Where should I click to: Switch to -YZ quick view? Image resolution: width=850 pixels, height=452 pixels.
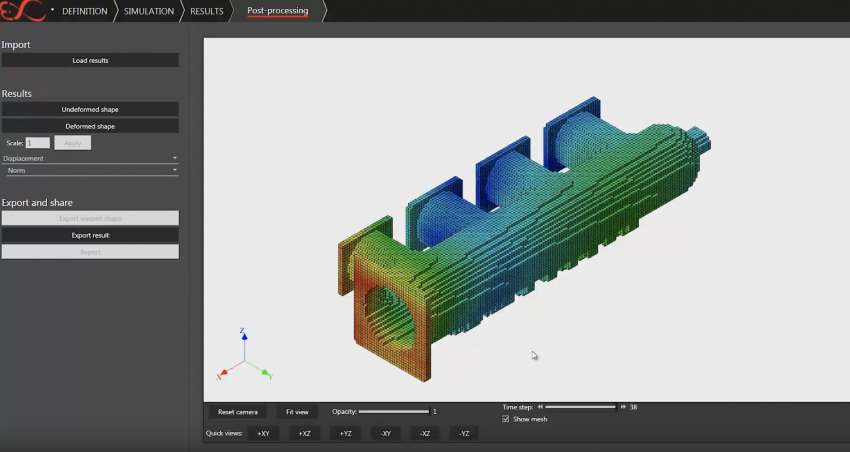(x=464, y=434)
